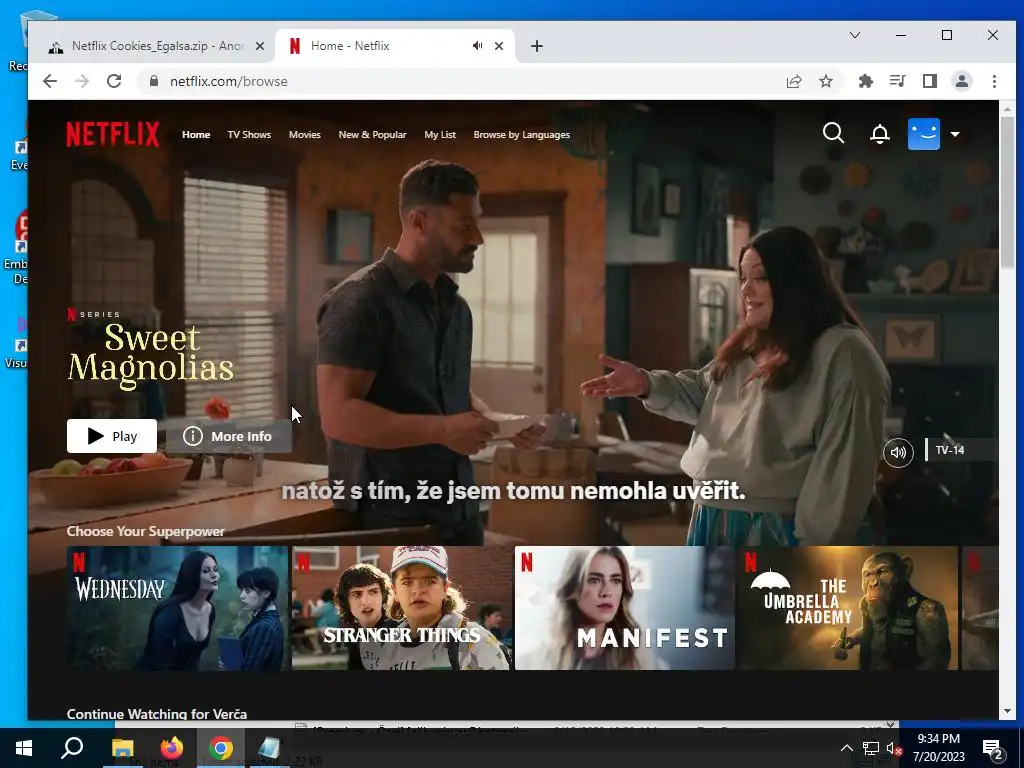The image size is (1024, 768).
Task: Click the blue profile avatar
Action: click(923, 134)
